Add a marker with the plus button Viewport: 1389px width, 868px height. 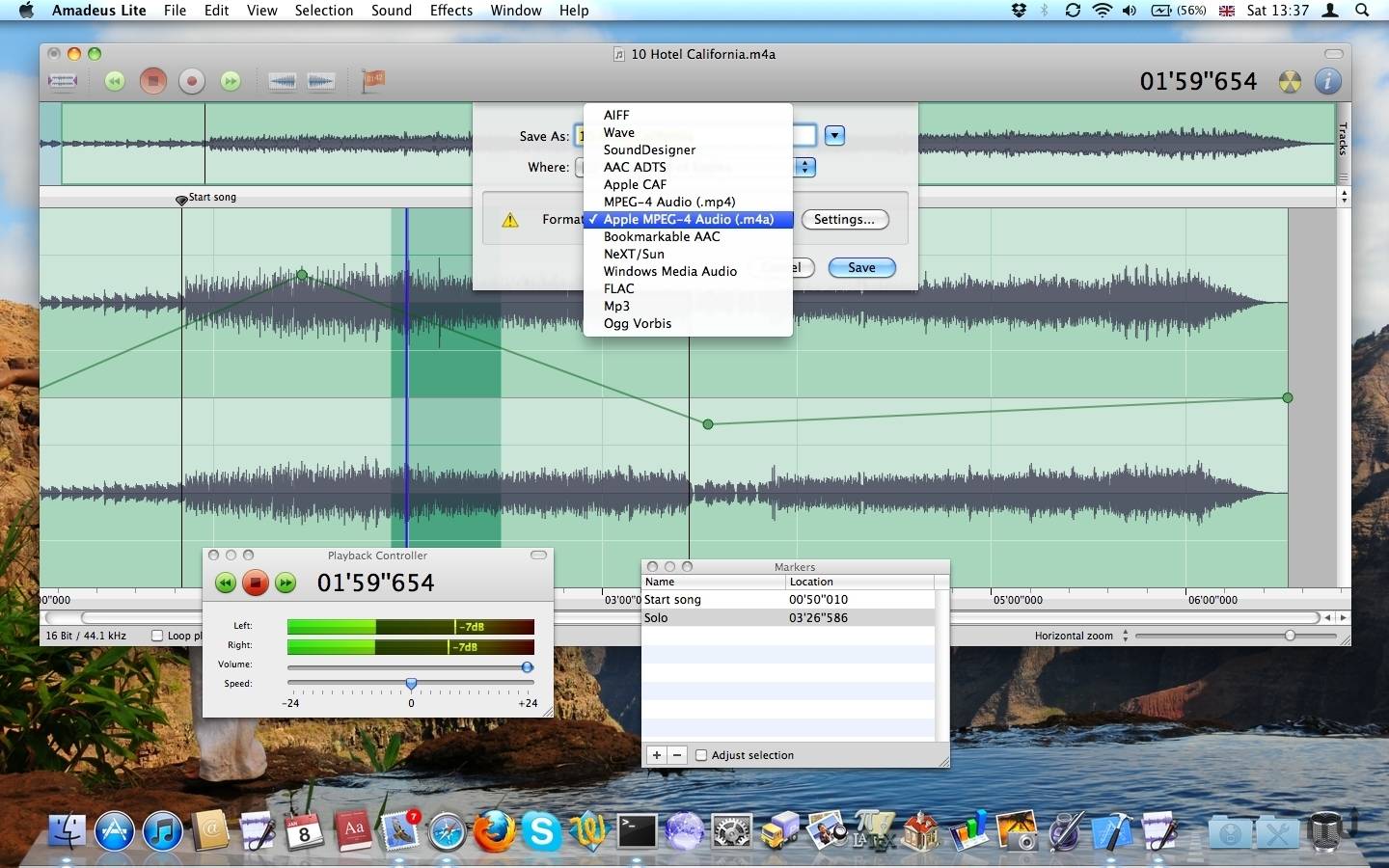click(x=657, y=755)
